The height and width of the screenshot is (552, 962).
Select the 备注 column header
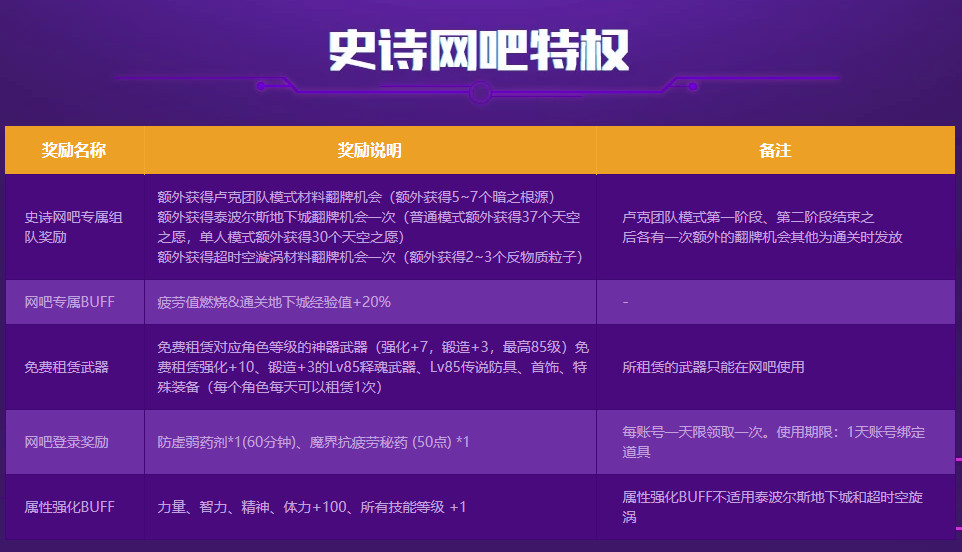pos(775,150)
